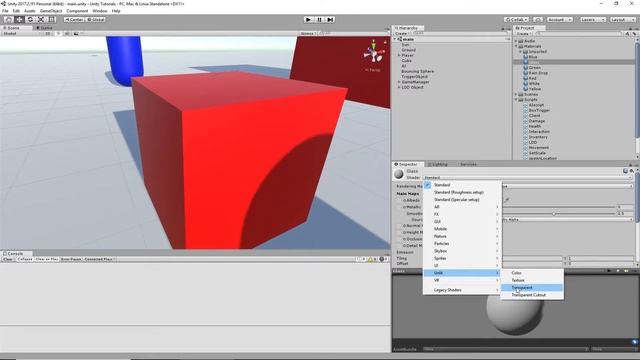Toggle scene lighting button
Viewport: 640px width, 360px height.
tap(58, 33)
